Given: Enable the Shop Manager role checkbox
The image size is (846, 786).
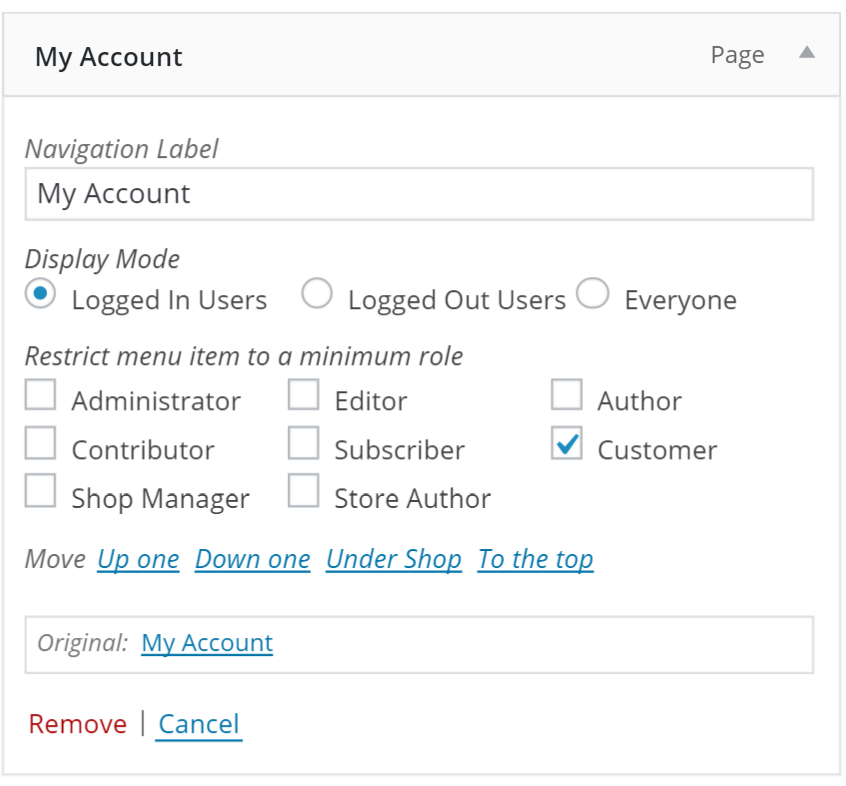Looking at the screenshot, I should click(x=41, y=492).
